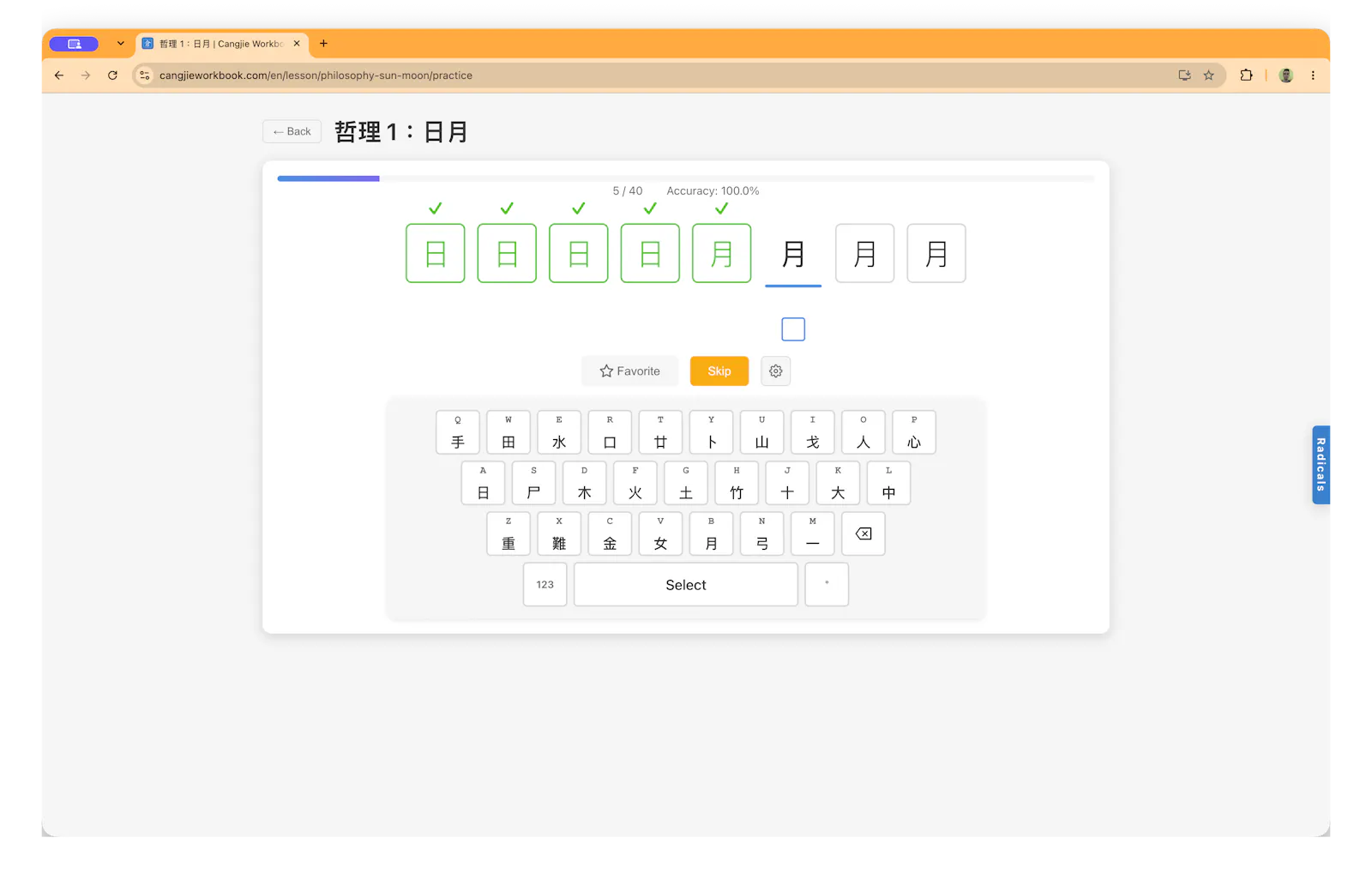Hit the N 弓 key
Screen dimensions: 1372x892
click(761, 533)
